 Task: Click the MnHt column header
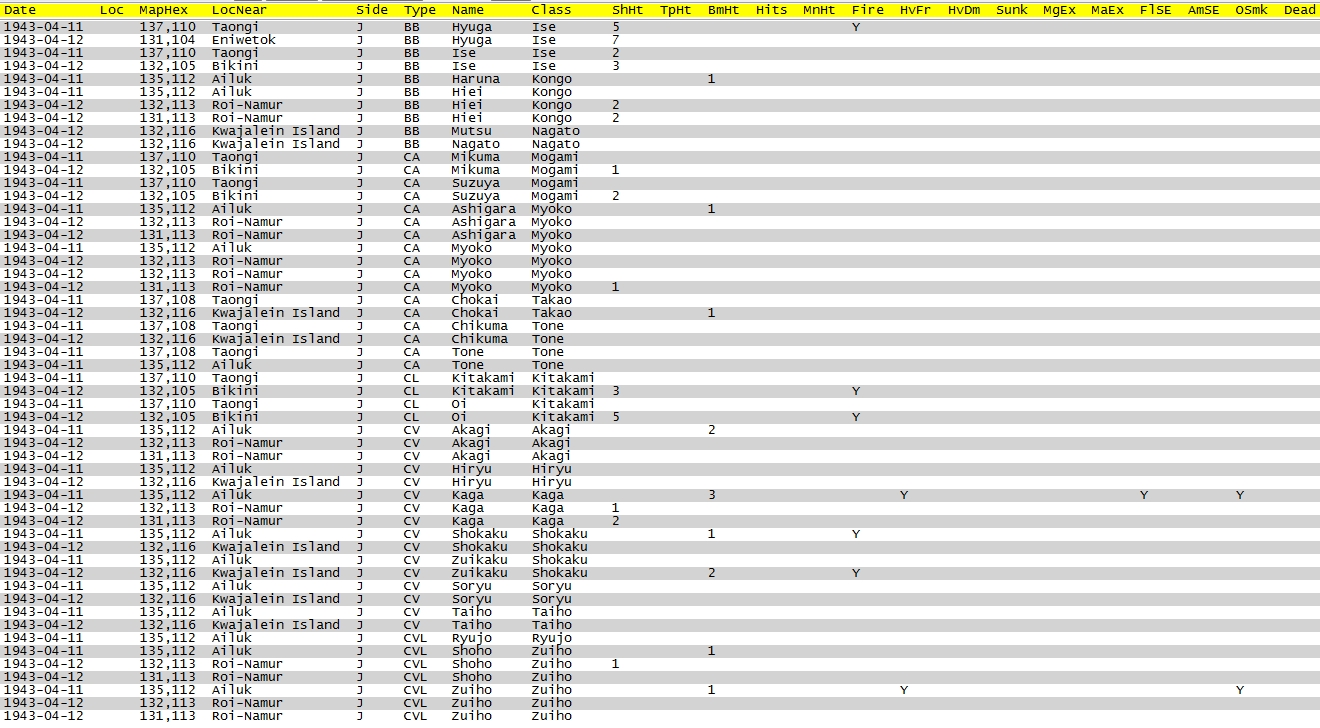click(x=820, y=10)
